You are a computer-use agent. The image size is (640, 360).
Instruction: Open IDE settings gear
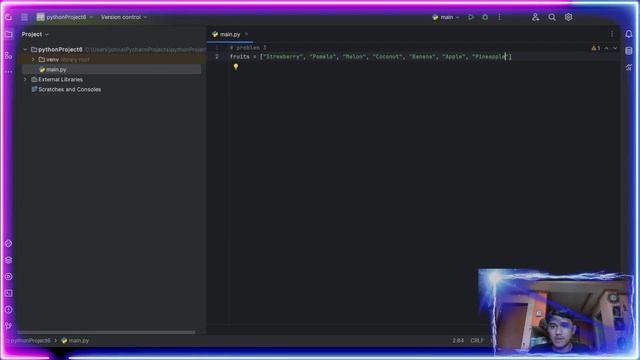pyautogui.click(x=568, y=17)
